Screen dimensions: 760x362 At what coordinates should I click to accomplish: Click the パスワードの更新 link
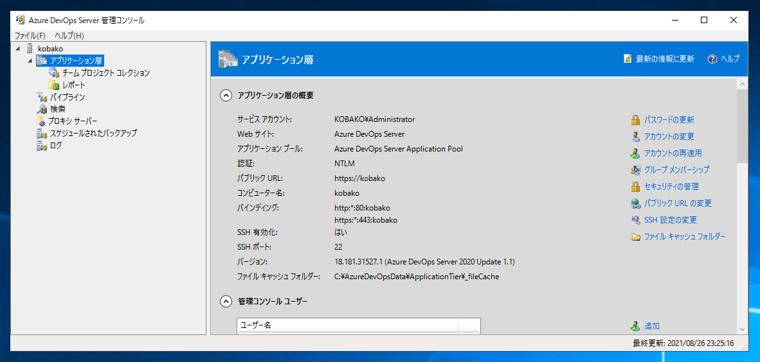(669, 120)
